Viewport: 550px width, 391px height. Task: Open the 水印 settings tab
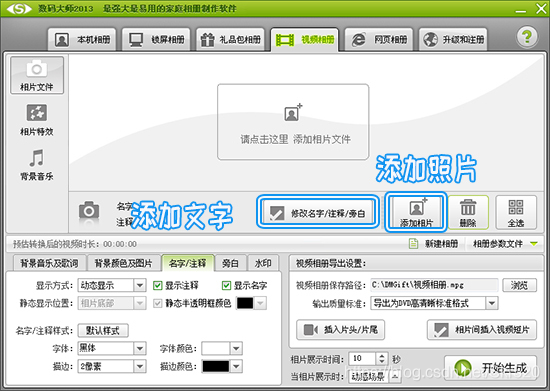(x=263, y=263)
